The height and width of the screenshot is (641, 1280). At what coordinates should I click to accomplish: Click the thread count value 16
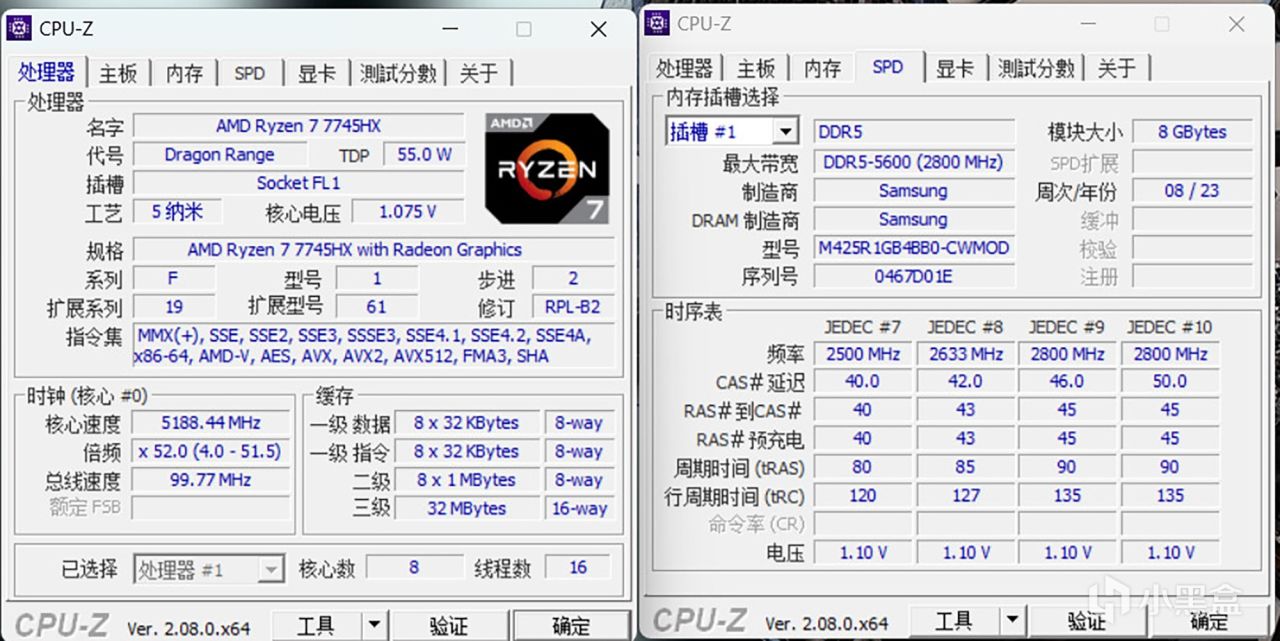coord(578,567)
